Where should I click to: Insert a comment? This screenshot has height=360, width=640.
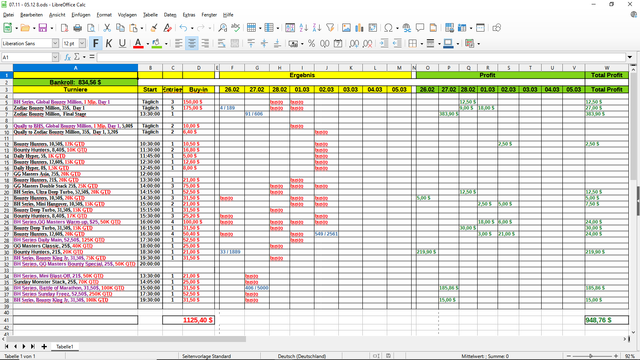point(420,28)
